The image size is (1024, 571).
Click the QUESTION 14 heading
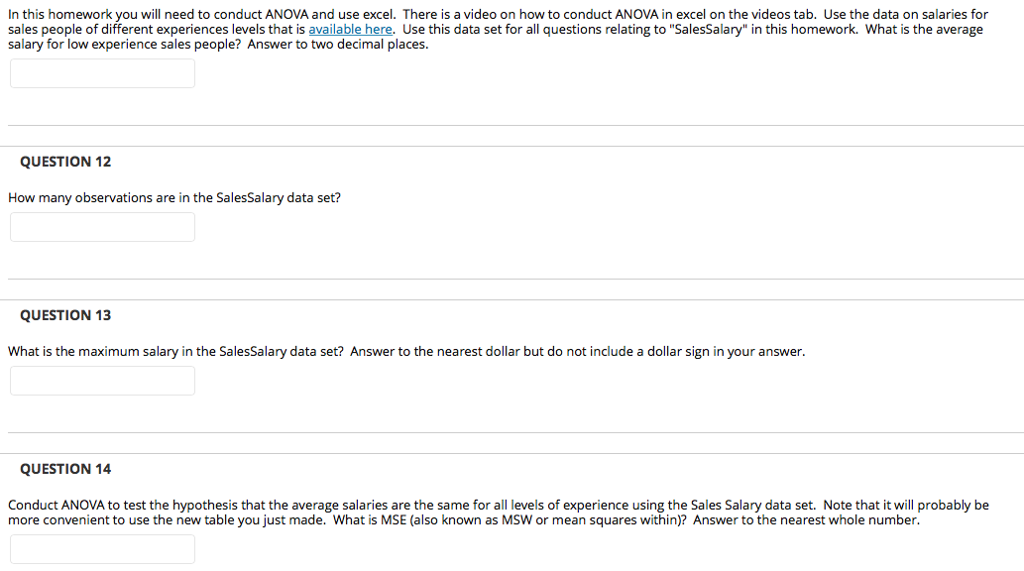[65, 469]
